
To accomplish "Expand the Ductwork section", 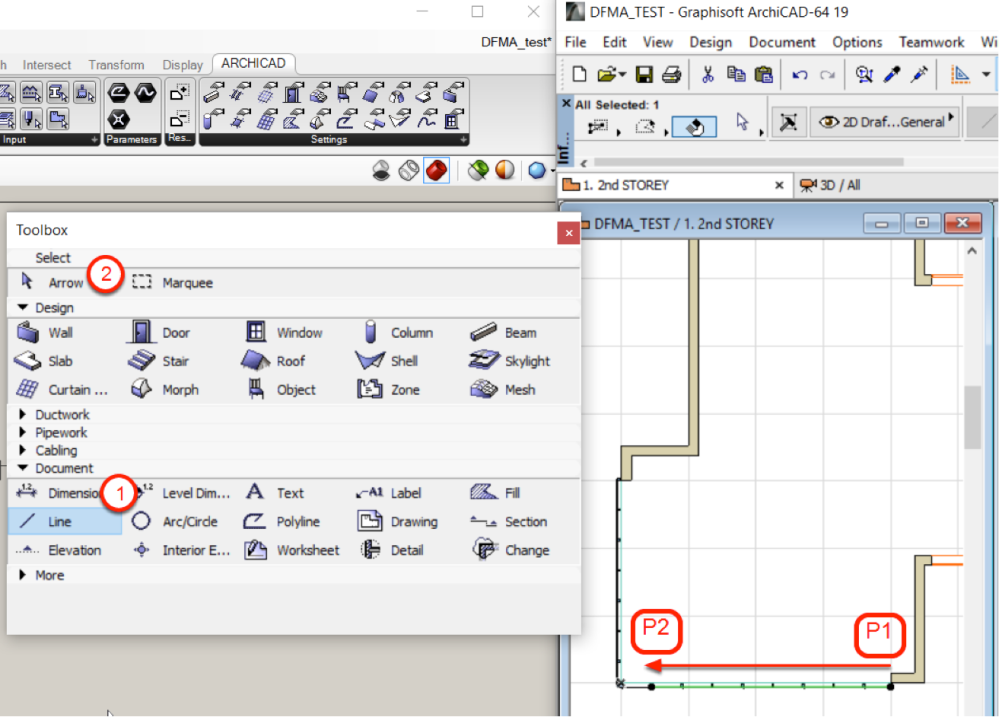I will tap(23, 414).
